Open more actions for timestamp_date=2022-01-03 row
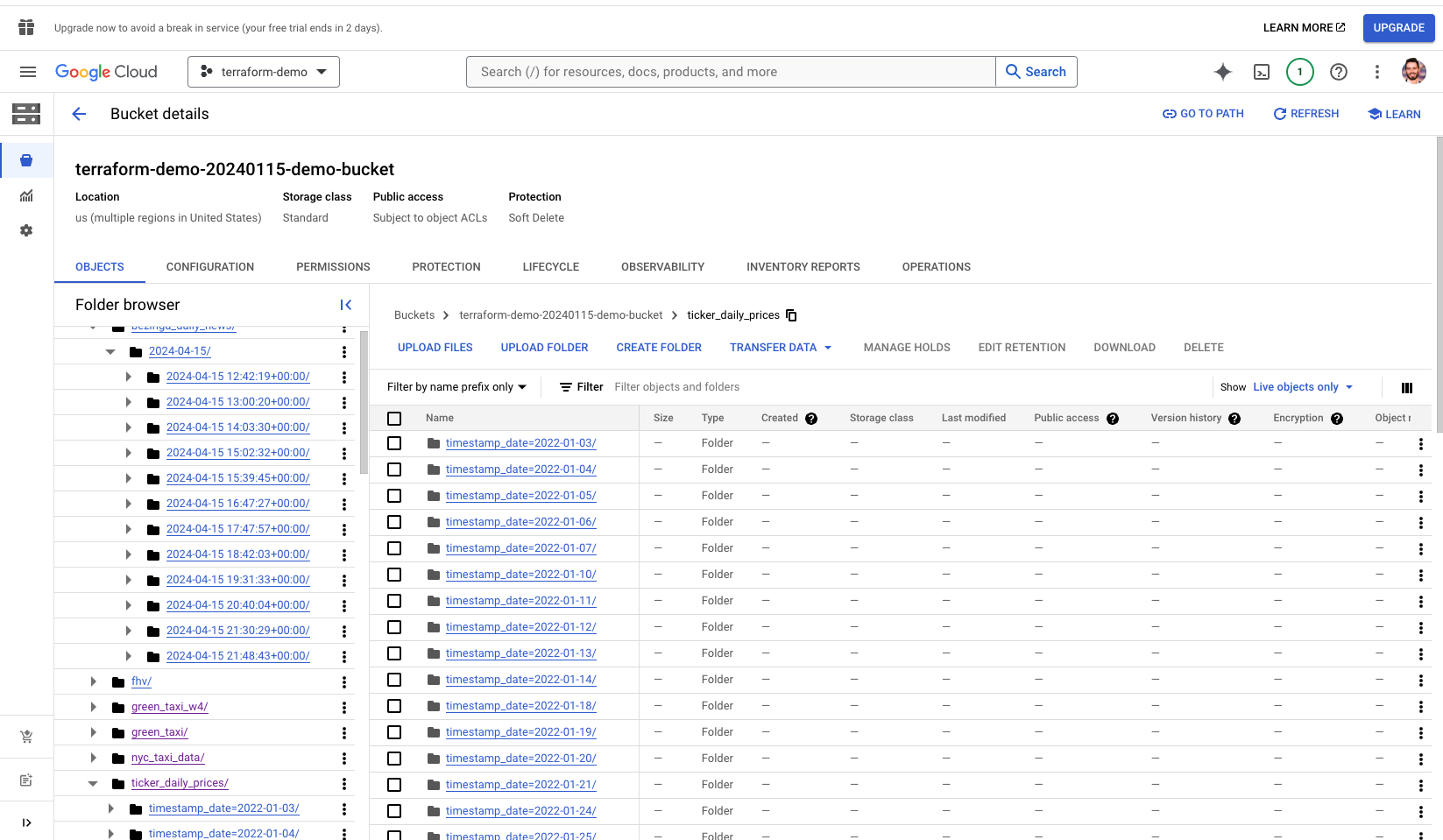 1420,444
